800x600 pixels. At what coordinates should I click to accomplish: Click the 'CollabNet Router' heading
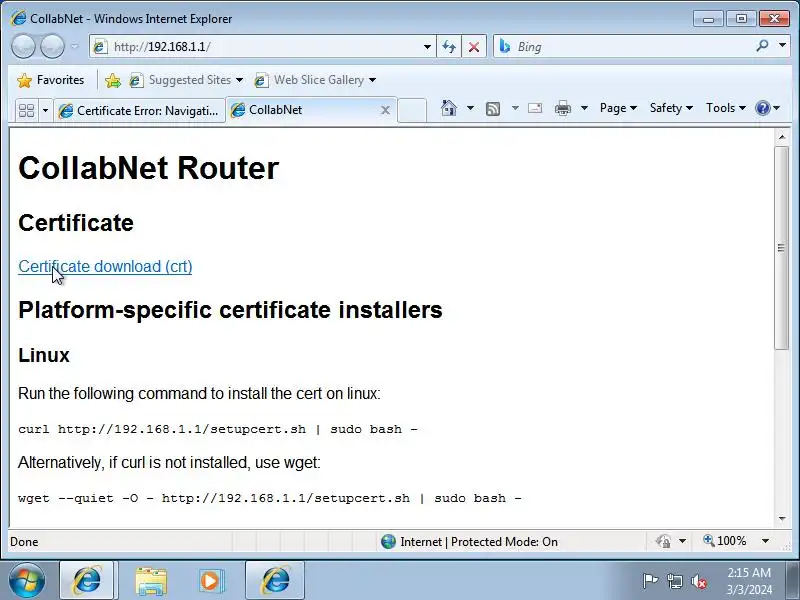point(148,168)
